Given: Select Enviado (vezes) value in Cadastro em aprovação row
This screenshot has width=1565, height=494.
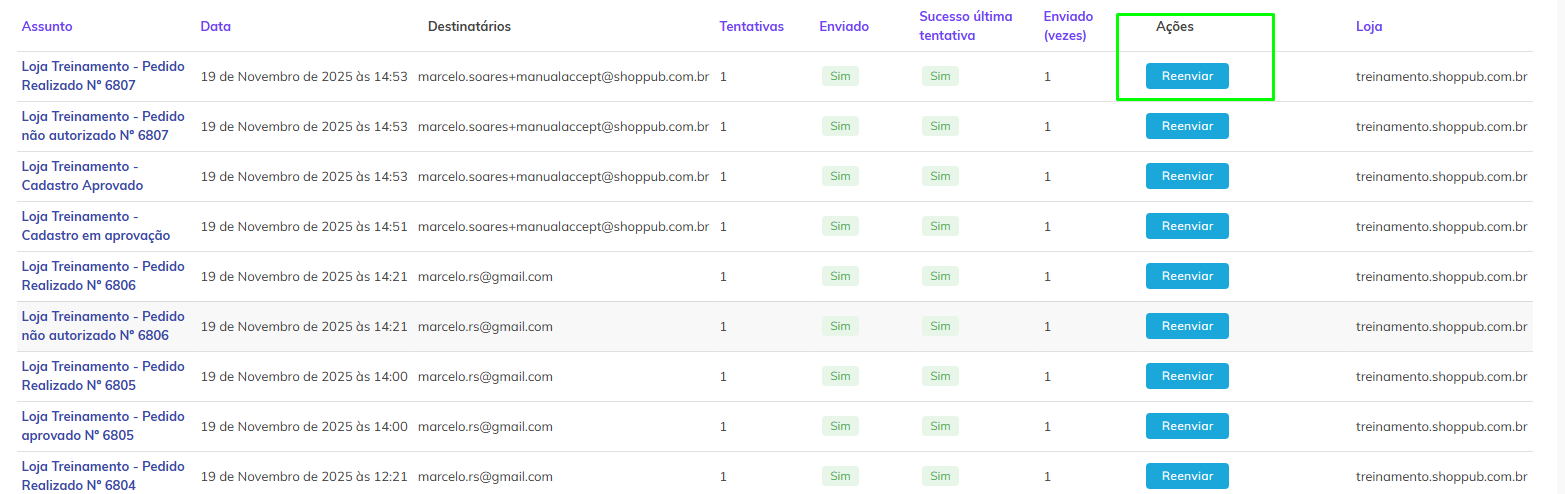Looking at the screenshot, I should click(x=1047, y=226).
